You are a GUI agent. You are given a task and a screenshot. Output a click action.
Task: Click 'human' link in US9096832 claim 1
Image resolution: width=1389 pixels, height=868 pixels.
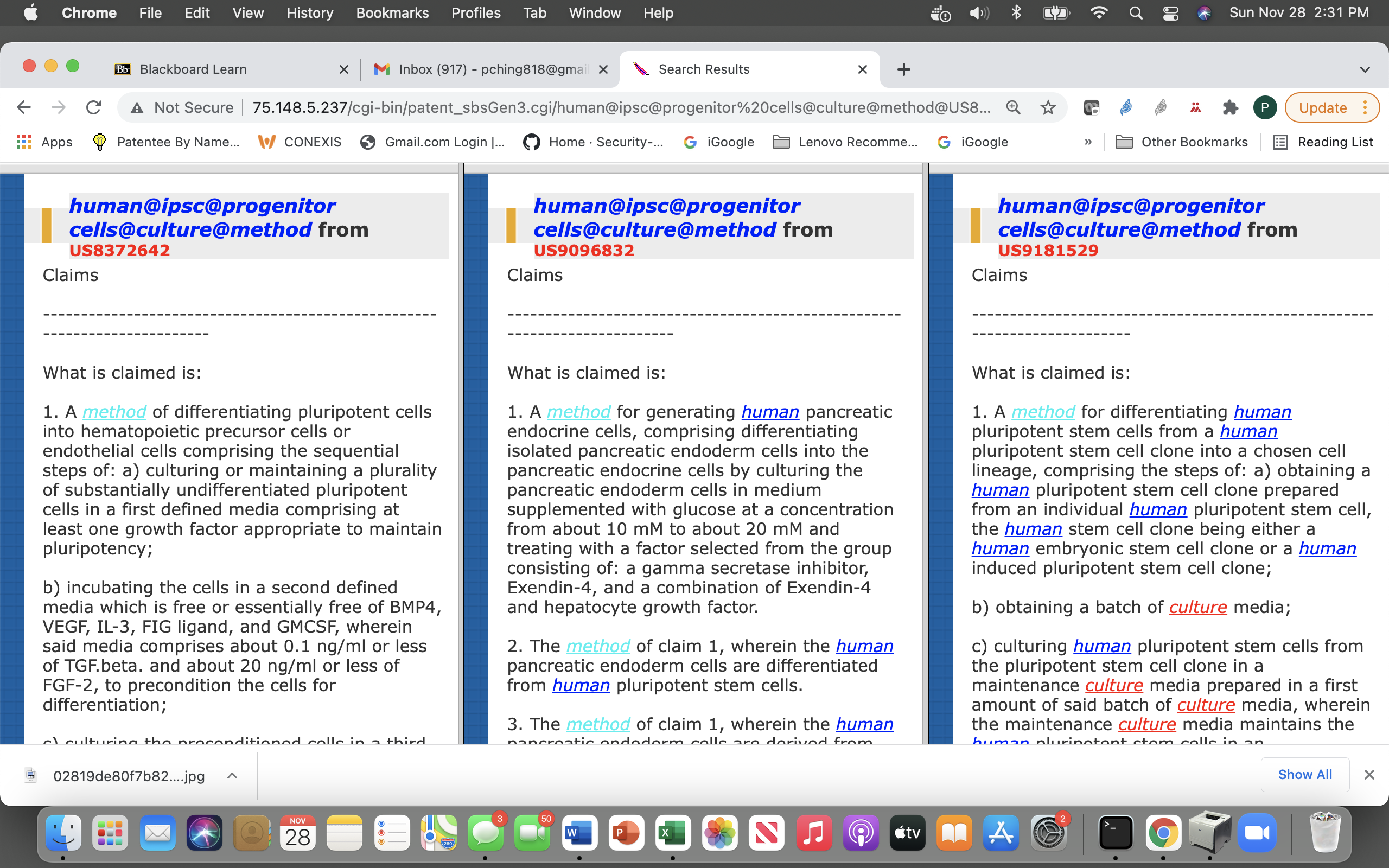[770, 412]
